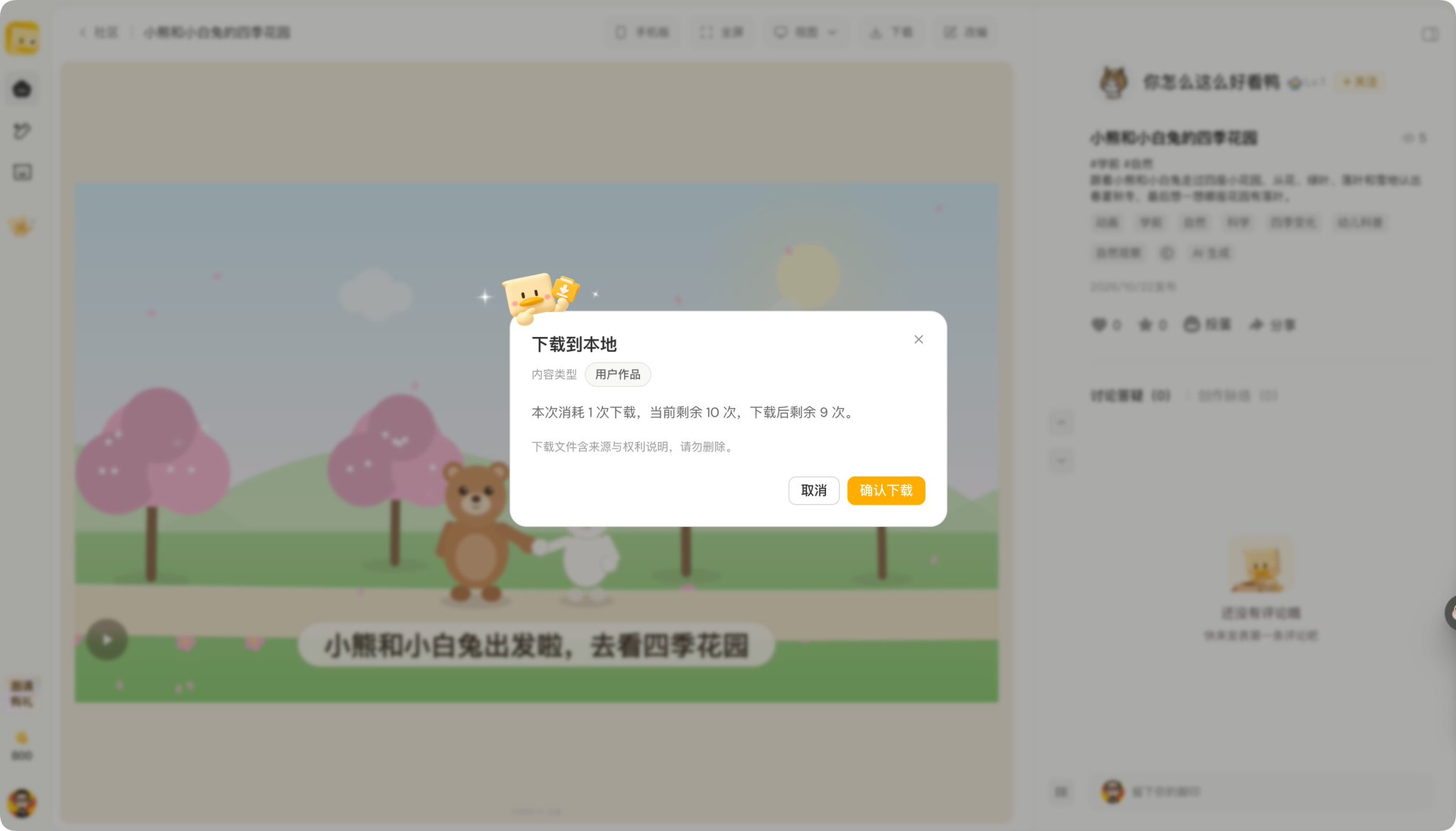The image size is (1456, 831).
Task: Close the 下载到本地 dialog with X
Action: (x=919, y=340)
